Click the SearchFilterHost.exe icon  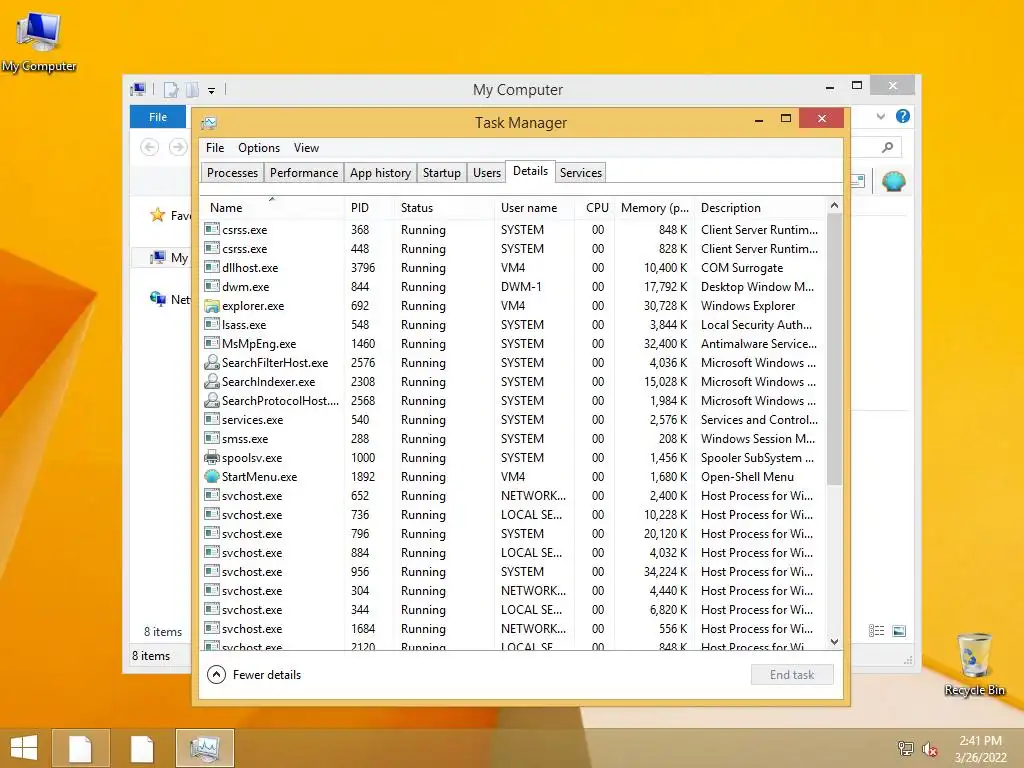pyautogui.click(x=212, y=362)
